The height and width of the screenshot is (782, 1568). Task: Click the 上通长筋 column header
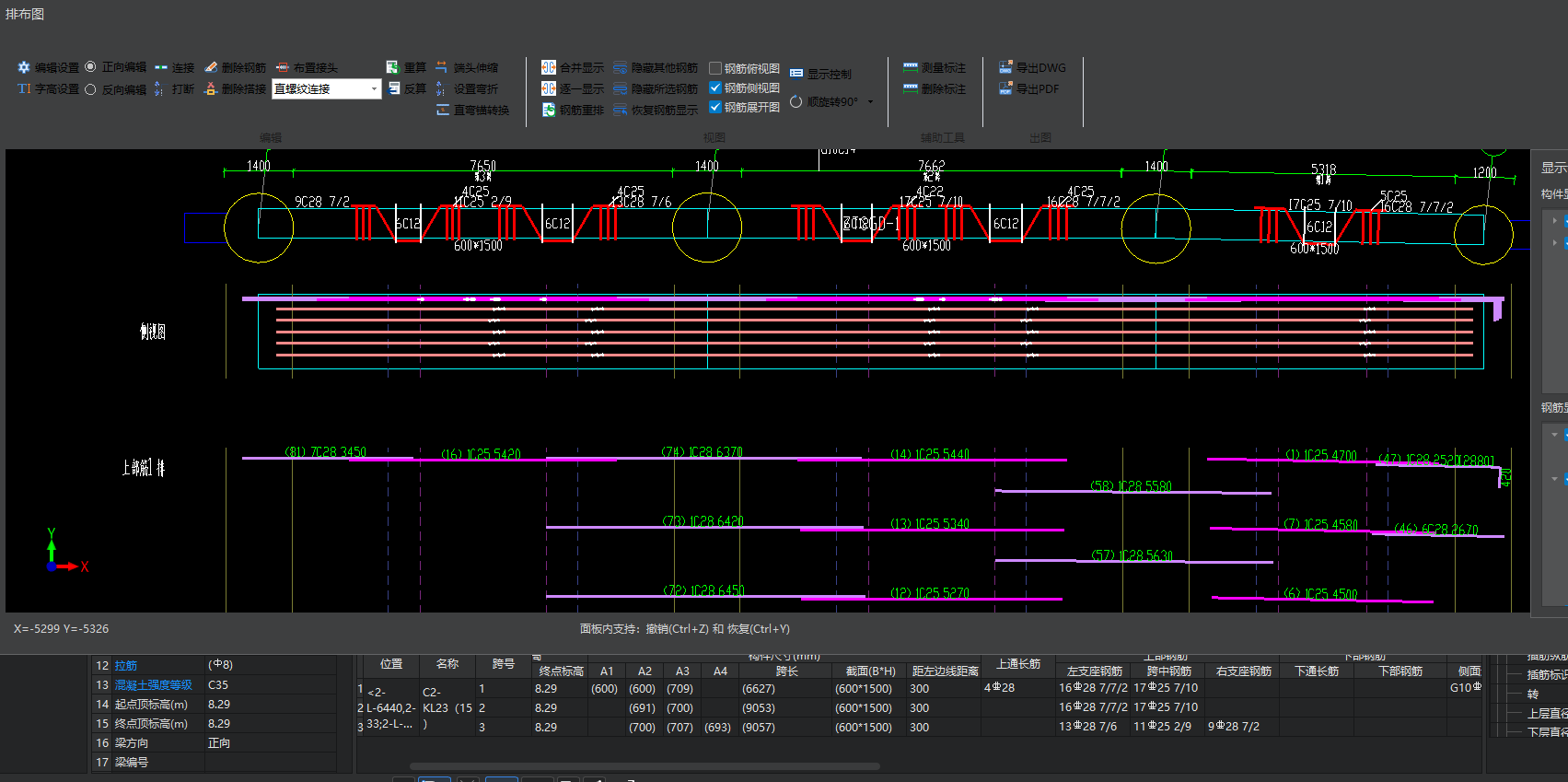[x=1018, y=664]
